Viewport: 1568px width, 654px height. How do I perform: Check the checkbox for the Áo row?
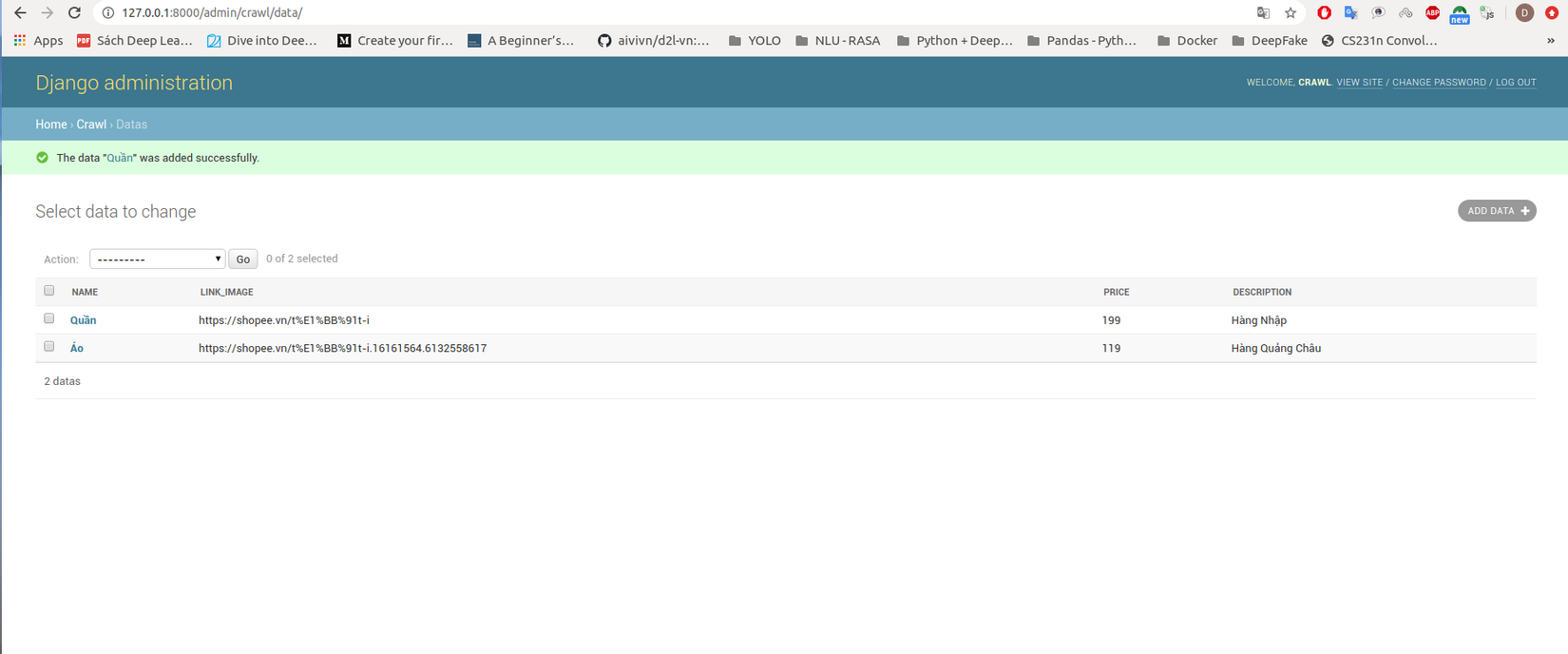point(49,347)
